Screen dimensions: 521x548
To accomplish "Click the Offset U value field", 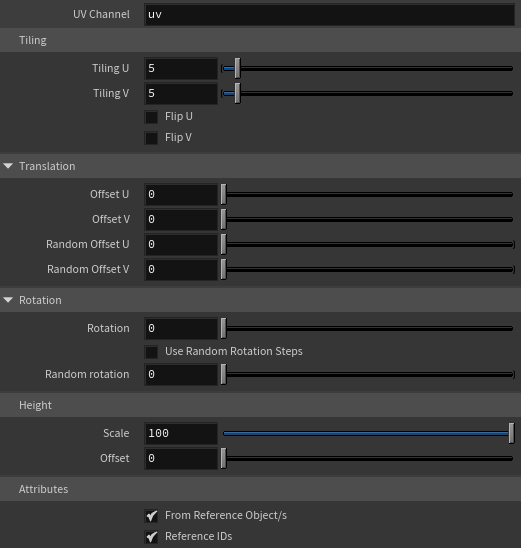I will 181,194.
